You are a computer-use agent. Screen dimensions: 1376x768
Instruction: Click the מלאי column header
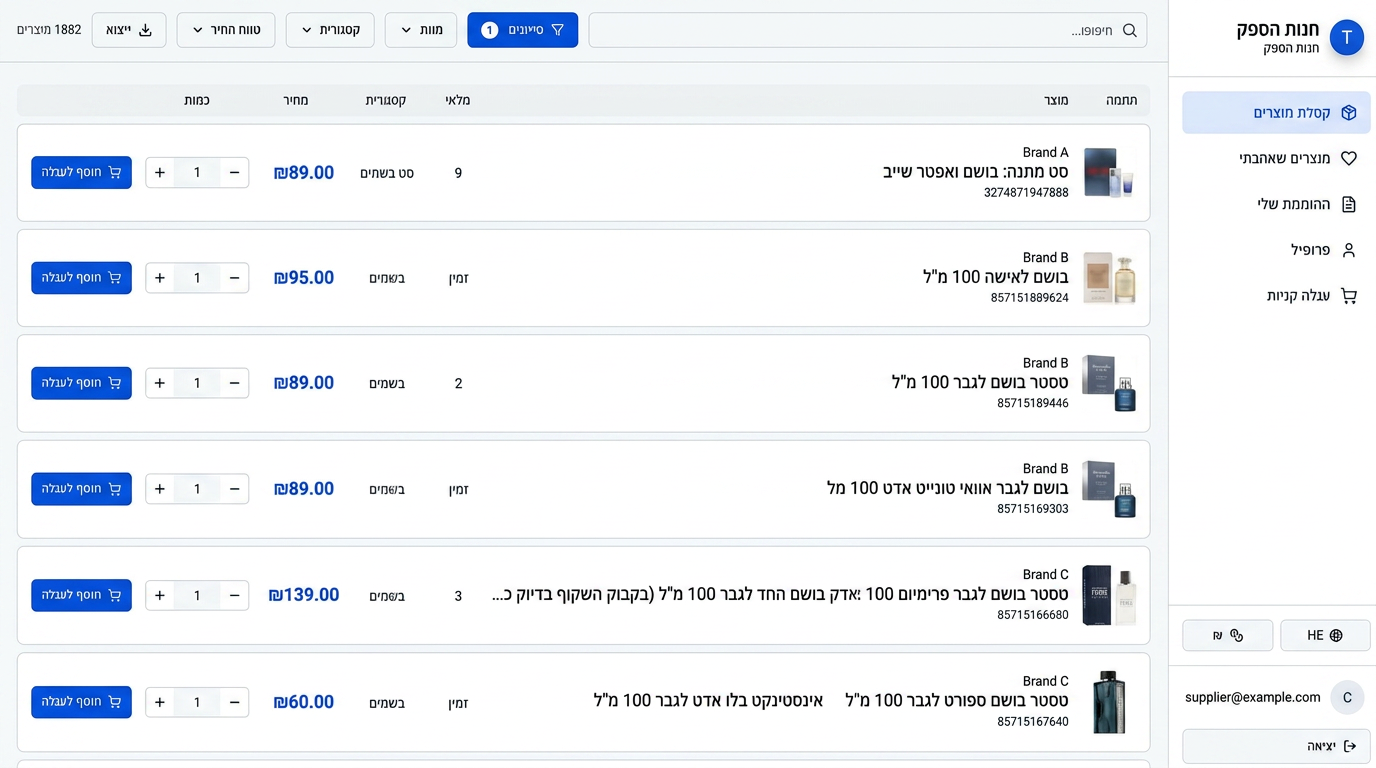tap(458, 100)
